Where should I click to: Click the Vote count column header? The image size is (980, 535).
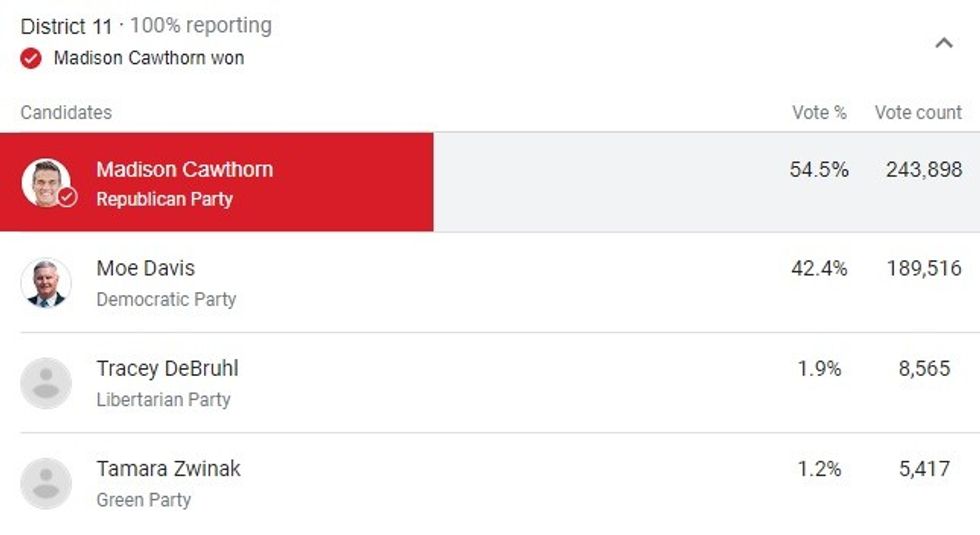918,112
